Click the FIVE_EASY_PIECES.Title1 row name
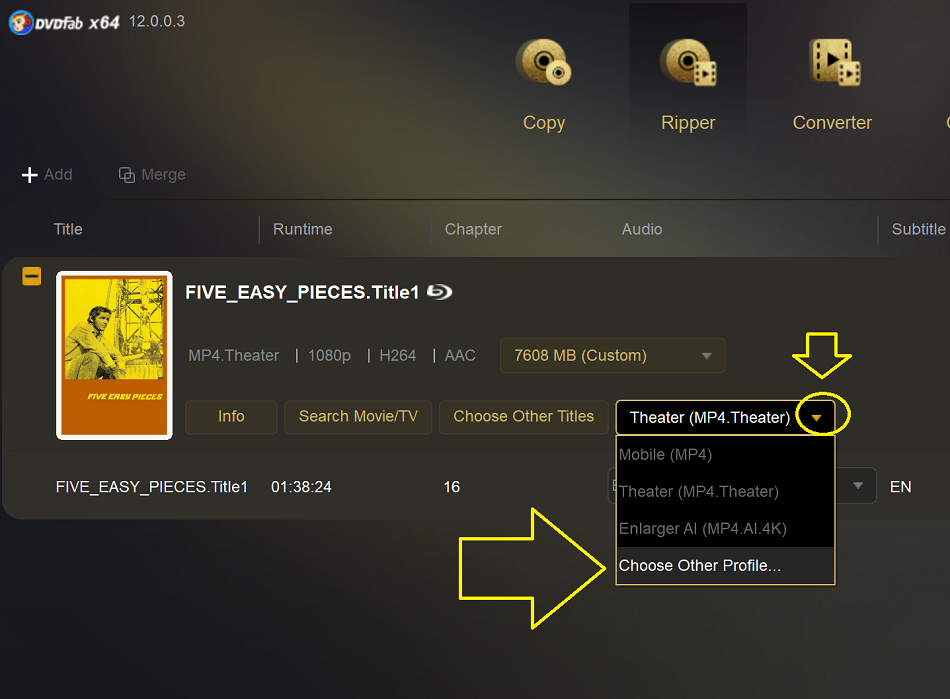This screenshot has width=950, height=699. (151, 487)
